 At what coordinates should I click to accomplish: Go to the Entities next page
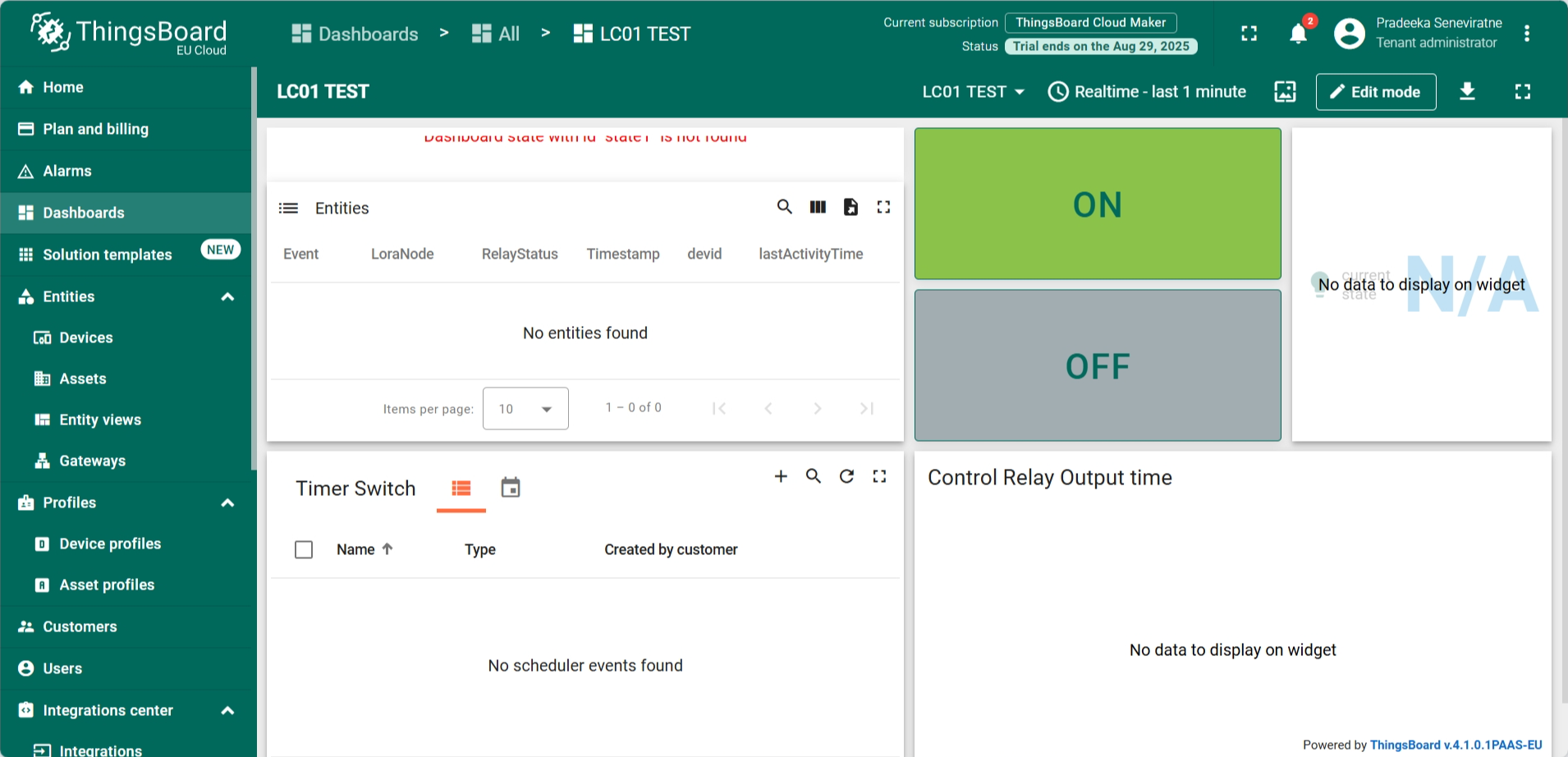818,408
